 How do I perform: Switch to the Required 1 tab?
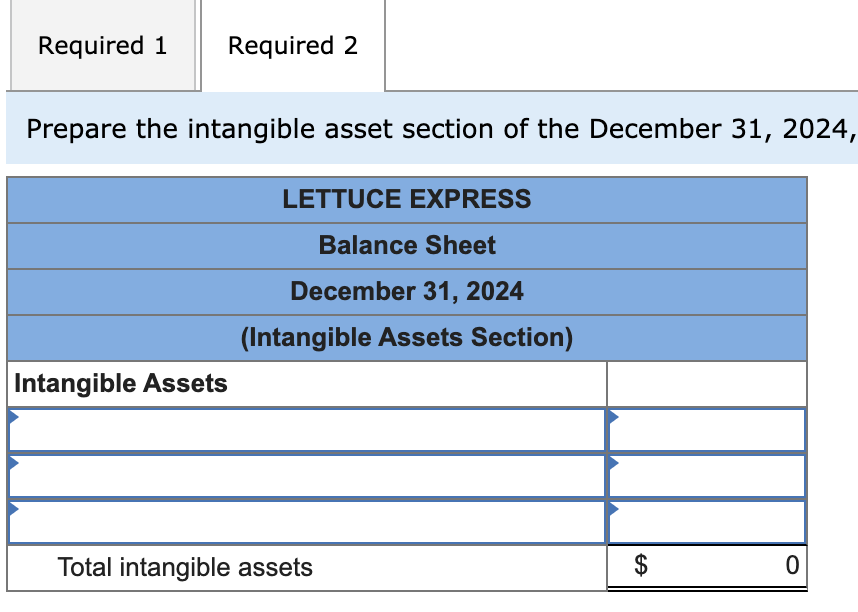pyautogui.click(x=101, y=46)
